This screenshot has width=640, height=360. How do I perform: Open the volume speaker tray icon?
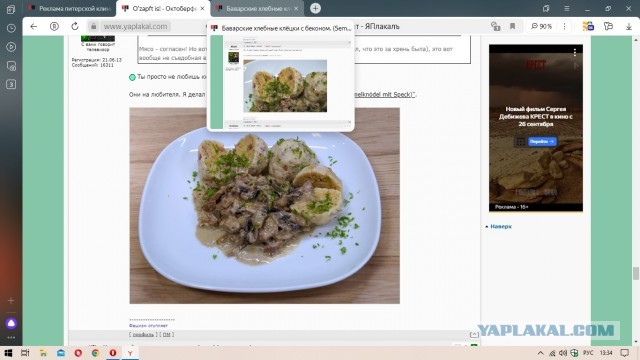(563, 353)
